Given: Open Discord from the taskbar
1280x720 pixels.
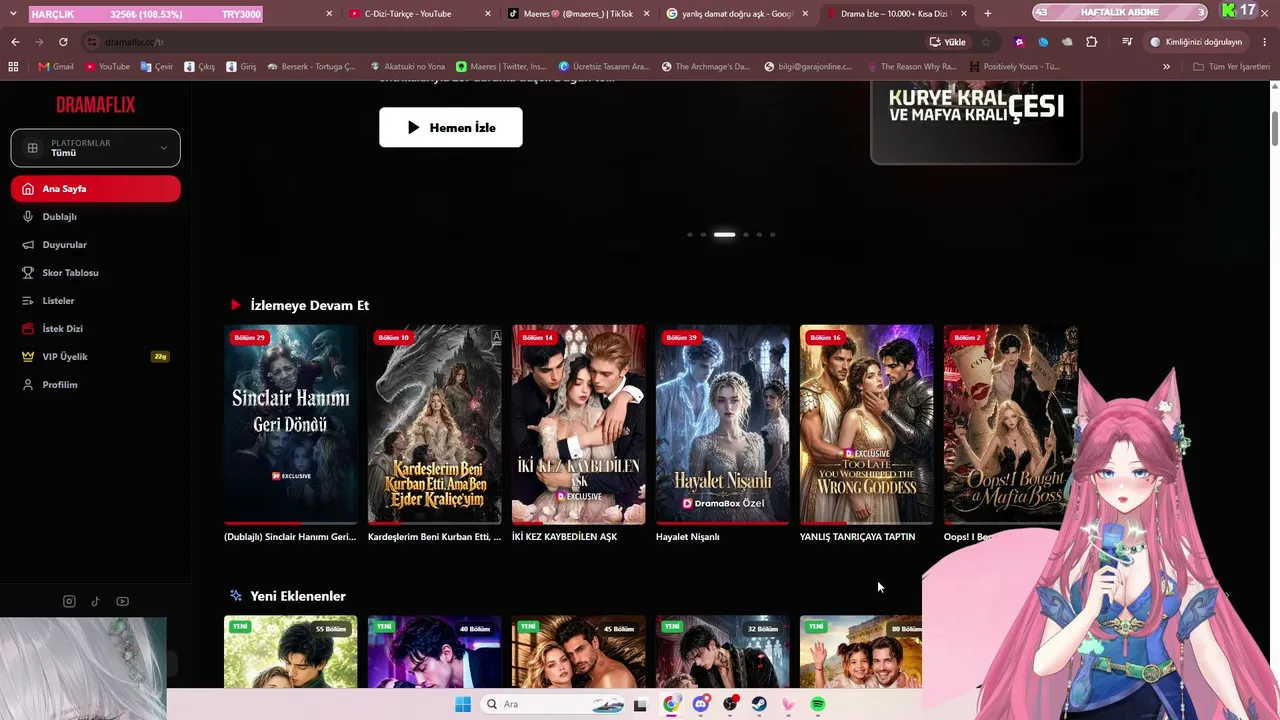Looking at the screenshot, I should coord(701,704).
